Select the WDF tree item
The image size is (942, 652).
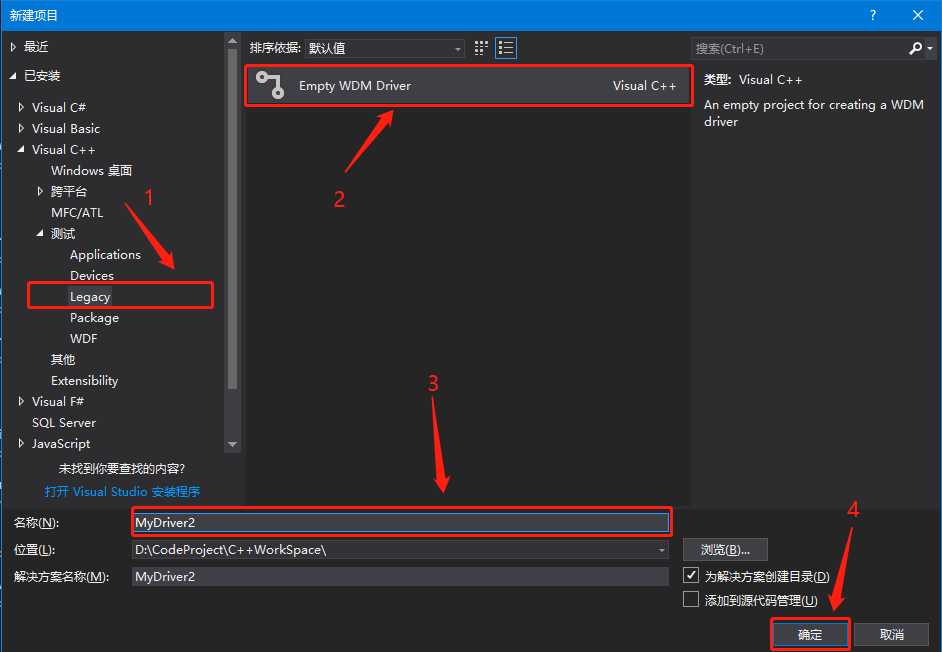point(84,338)
